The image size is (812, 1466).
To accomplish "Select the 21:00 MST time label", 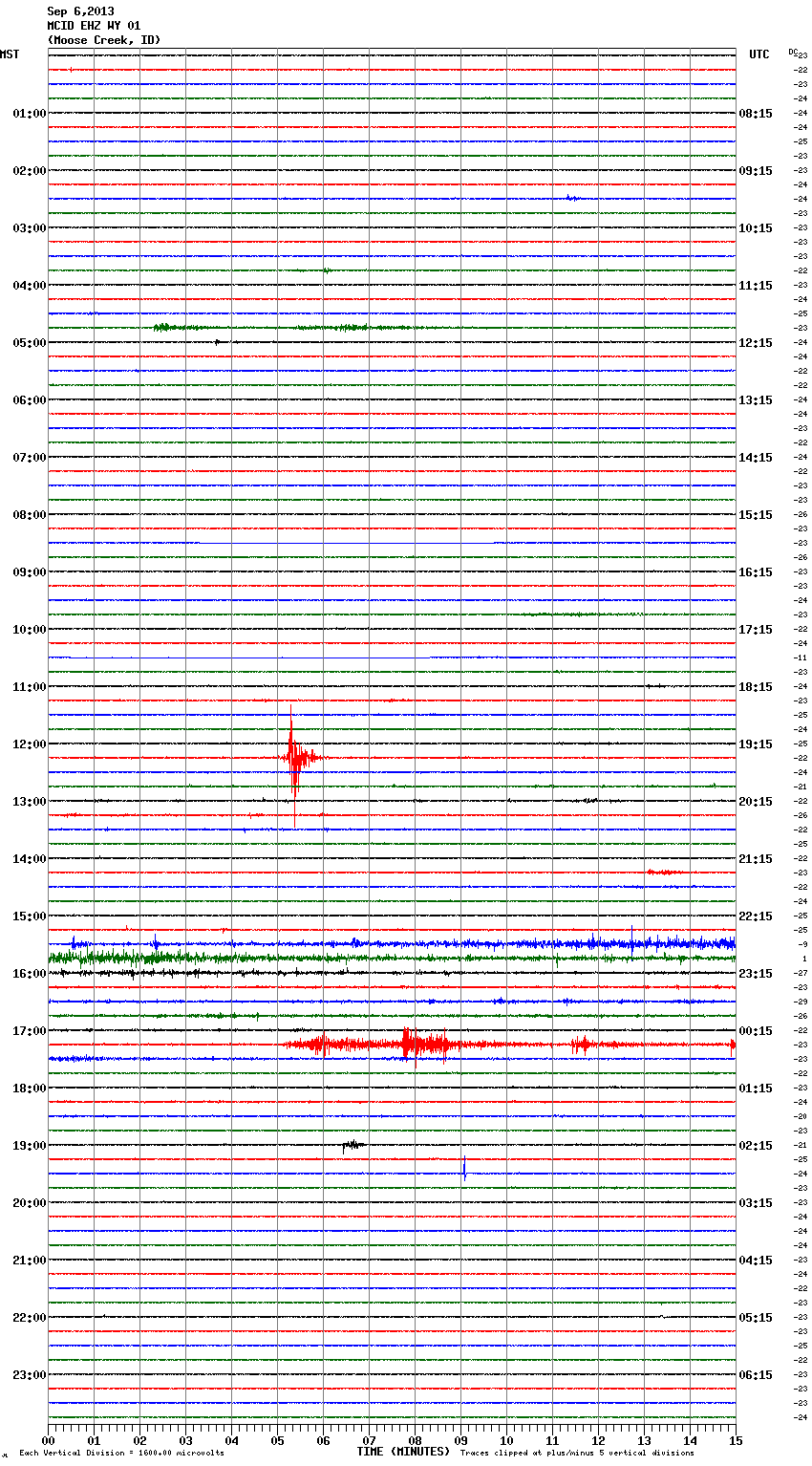I will [x=29, y=1260].
